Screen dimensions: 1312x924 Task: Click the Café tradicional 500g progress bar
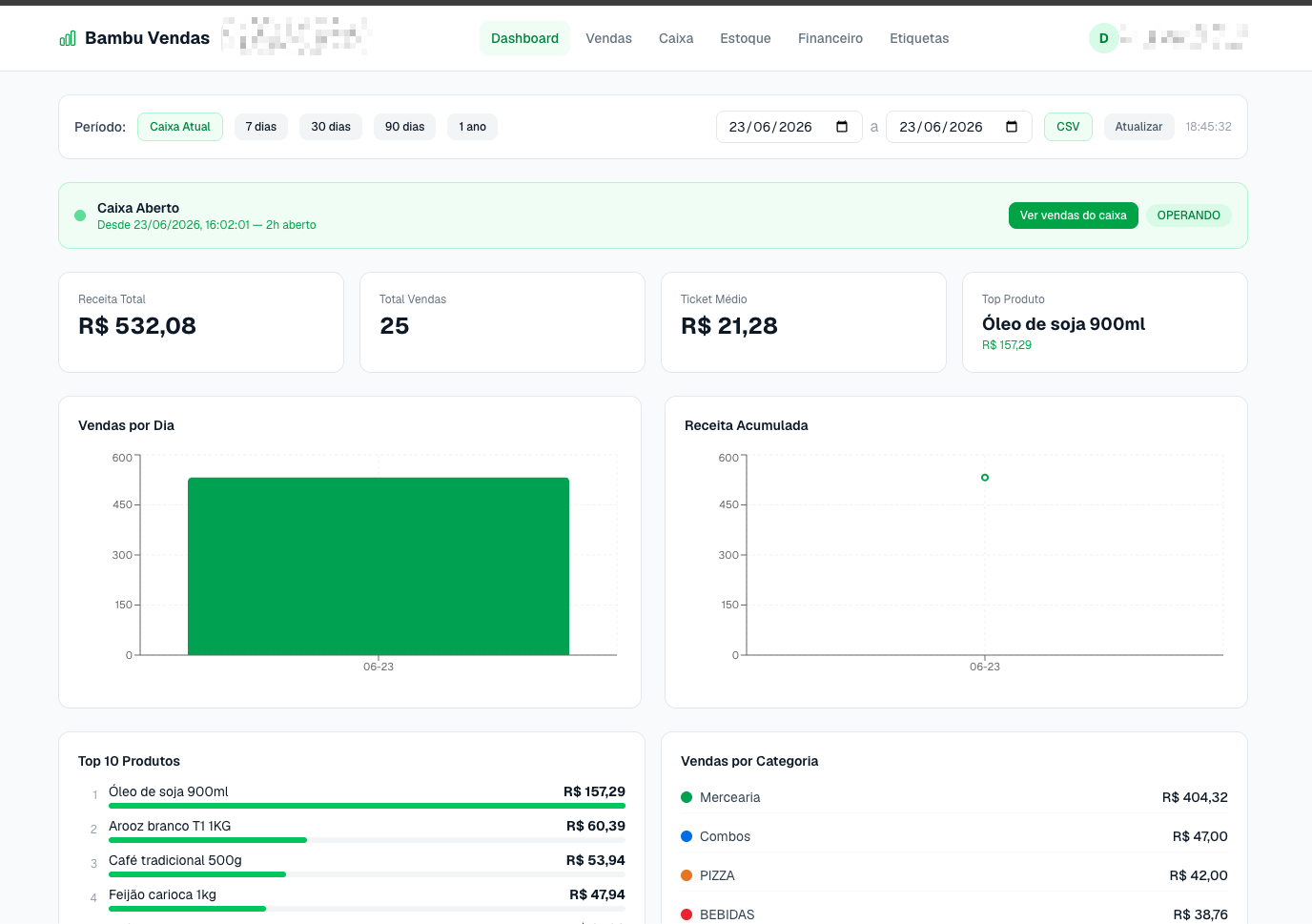coord(367,874)
